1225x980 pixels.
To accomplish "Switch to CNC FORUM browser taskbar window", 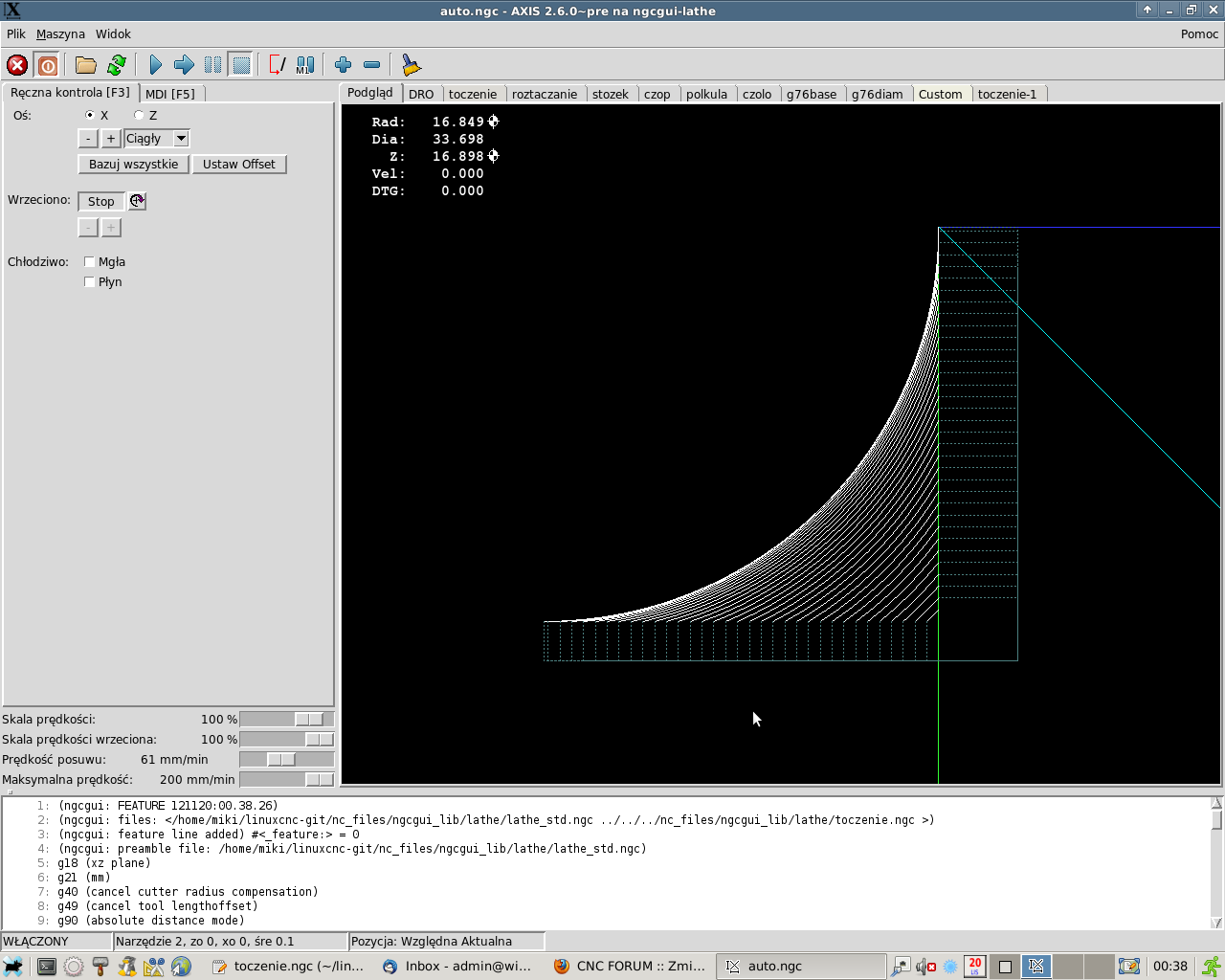I will [632, 967].
